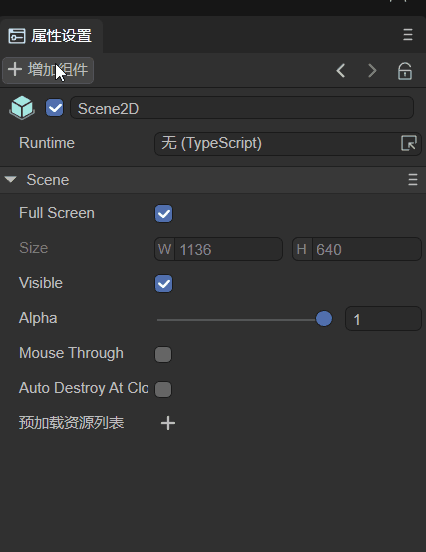
Task: Collapse the Scene section triangle
Action: coord(11,180)
